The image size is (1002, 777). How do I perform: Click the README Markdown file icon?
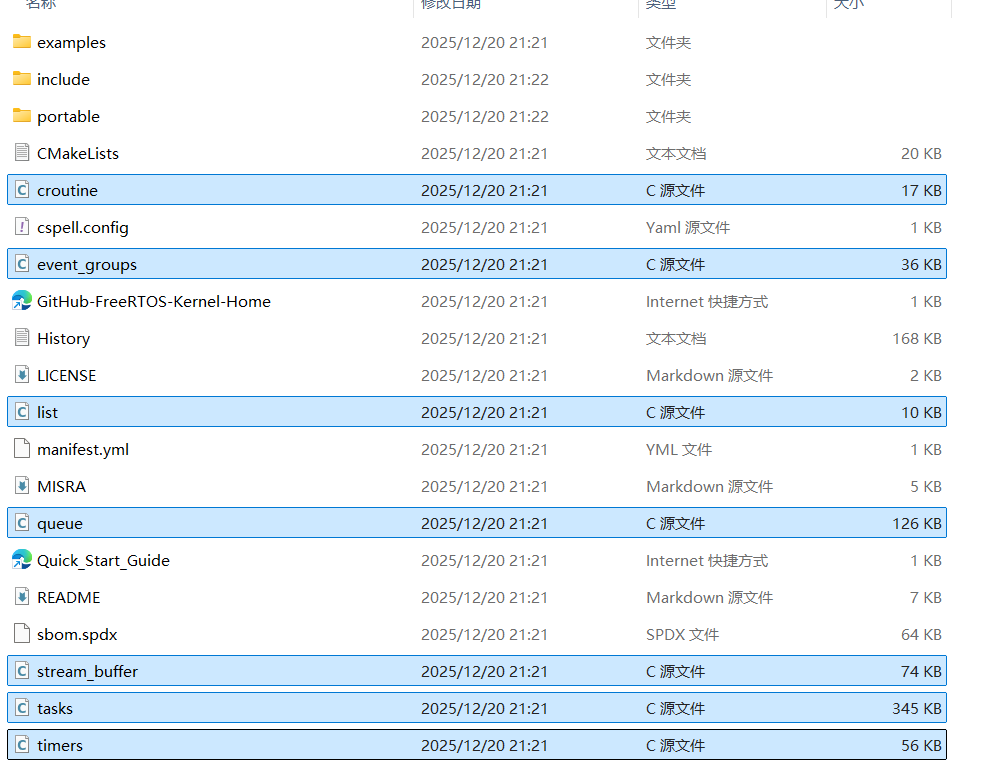pyautogui.click(x=22, y=597)
